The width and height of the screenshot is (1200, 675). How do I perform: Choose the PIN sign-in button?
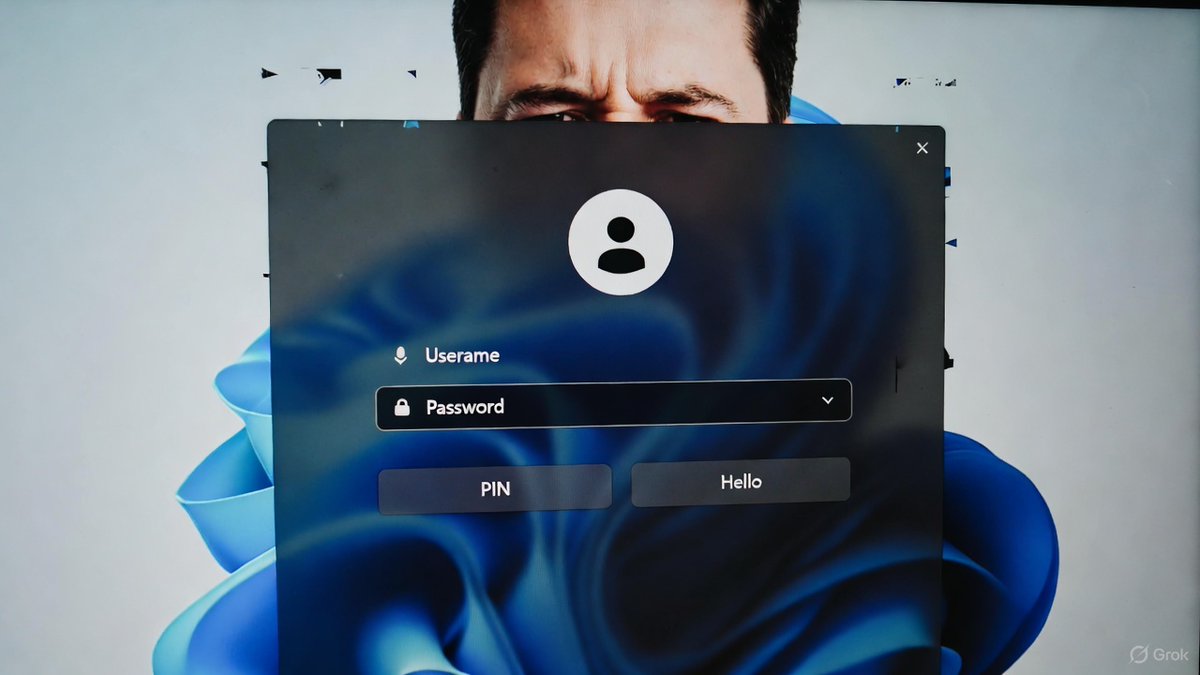click(x=495, y=489)
